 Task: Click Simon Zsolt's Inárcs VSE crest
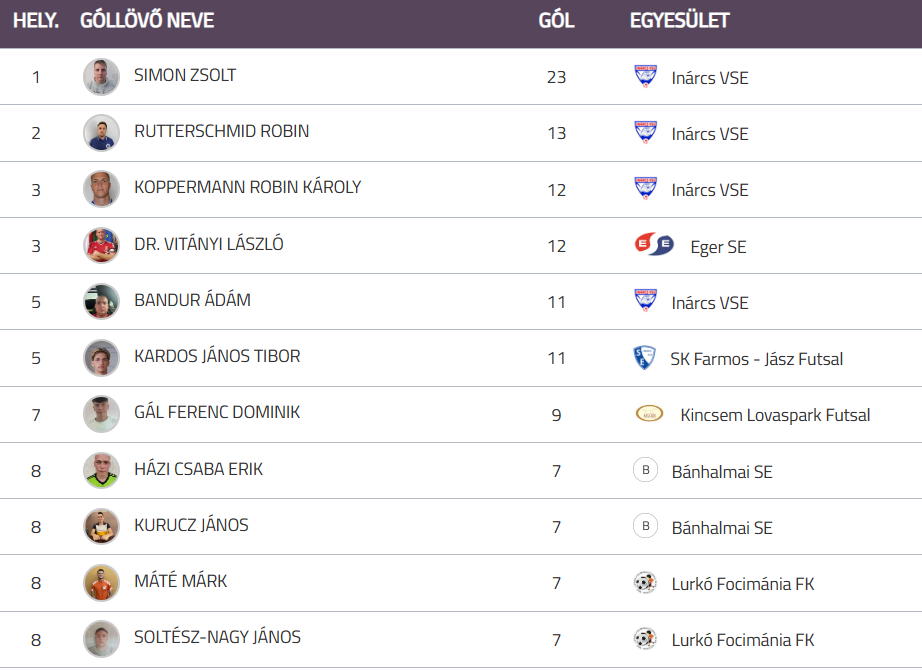(646, 76)
